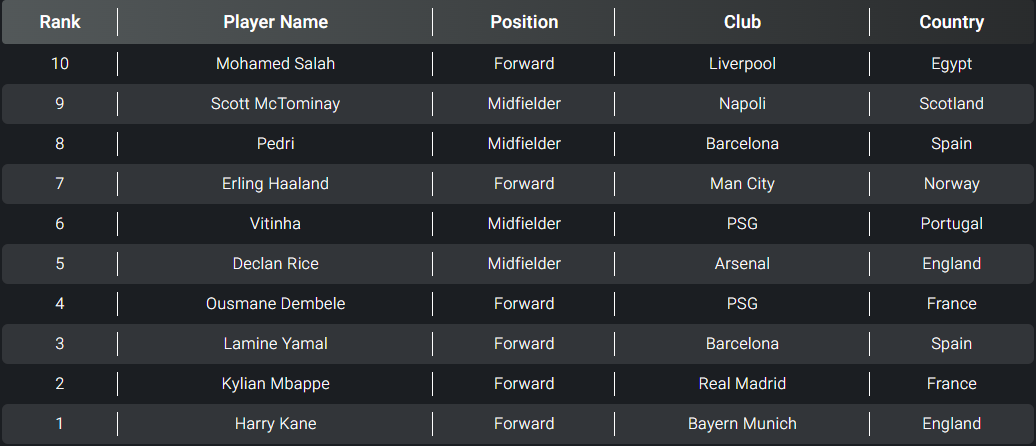
Task: Click the Napoli club cell
Action: [742, 104]
